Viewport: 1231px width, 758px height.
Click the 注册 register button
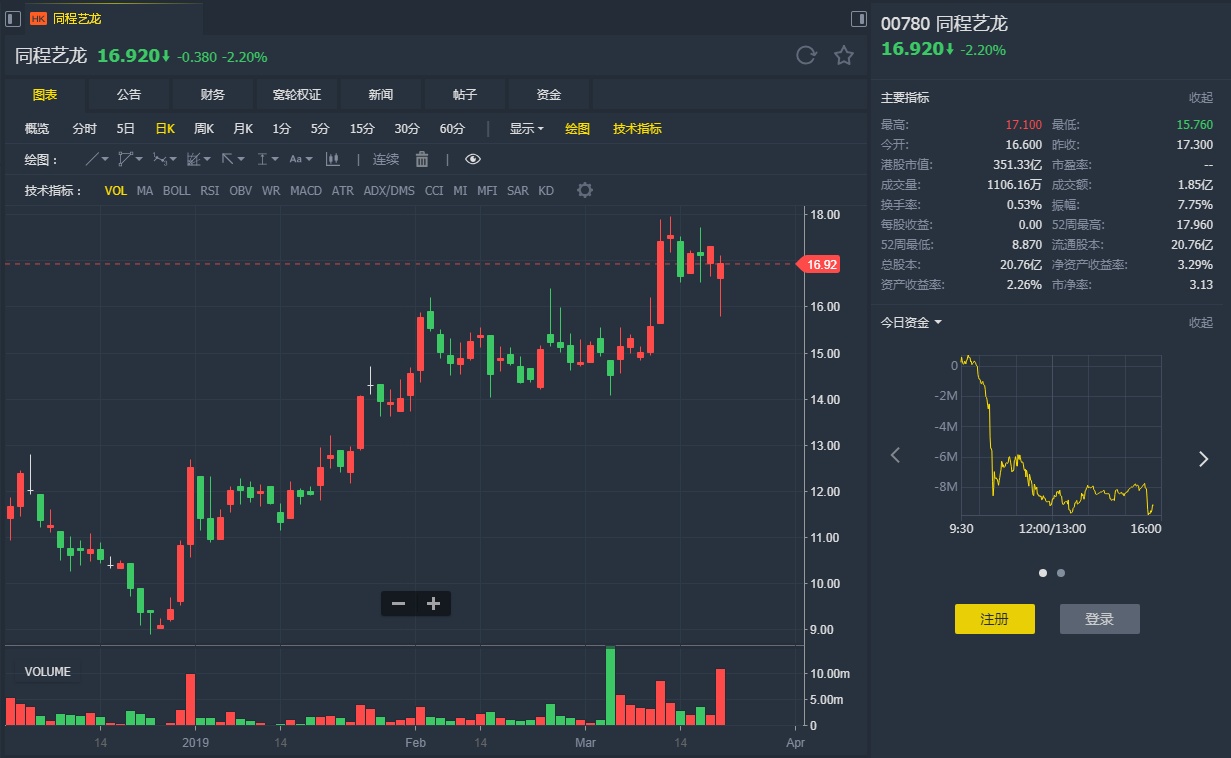995,619
